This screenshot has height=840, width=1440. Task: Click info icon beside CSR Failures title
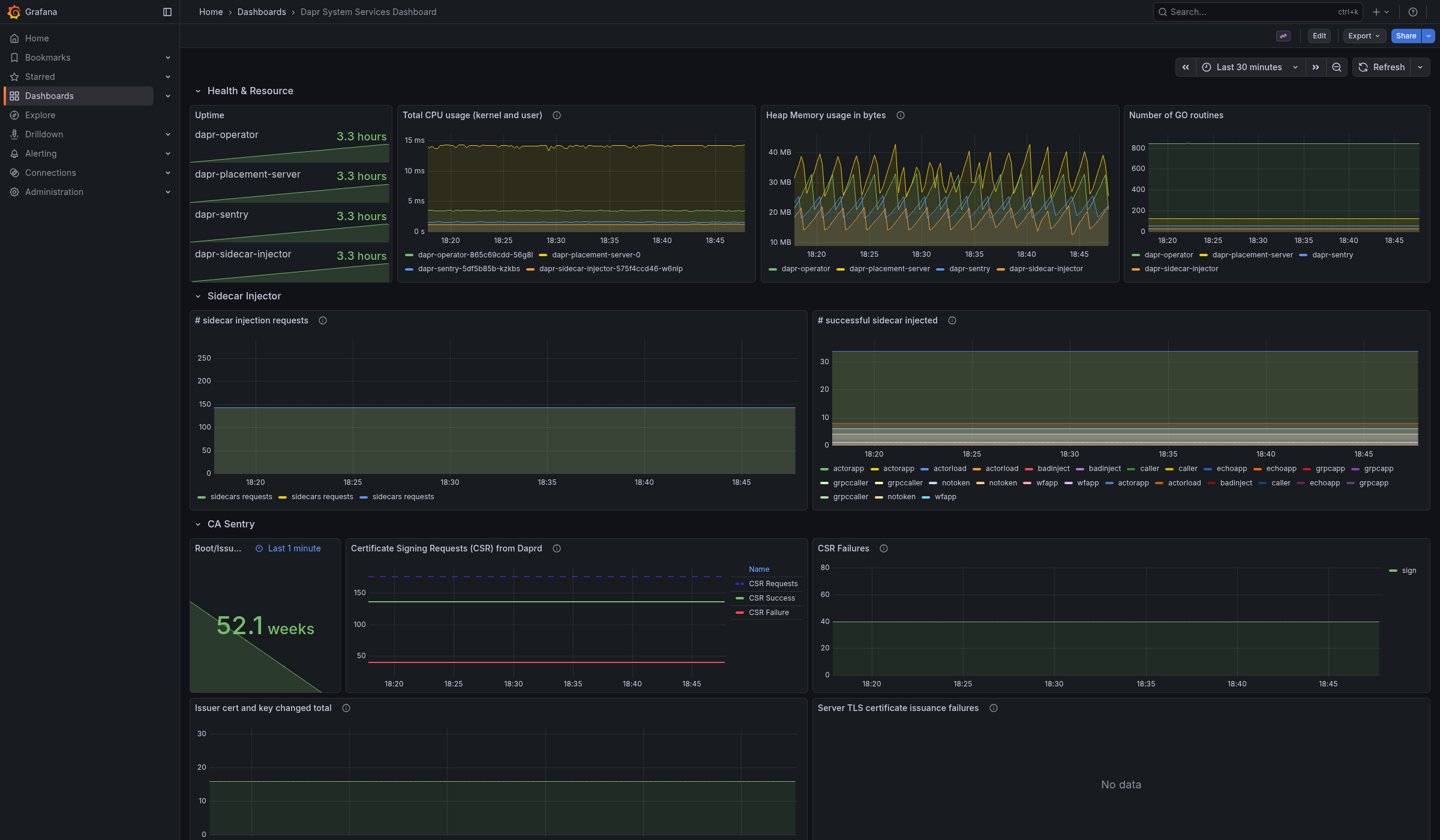(x=884, y=548)
